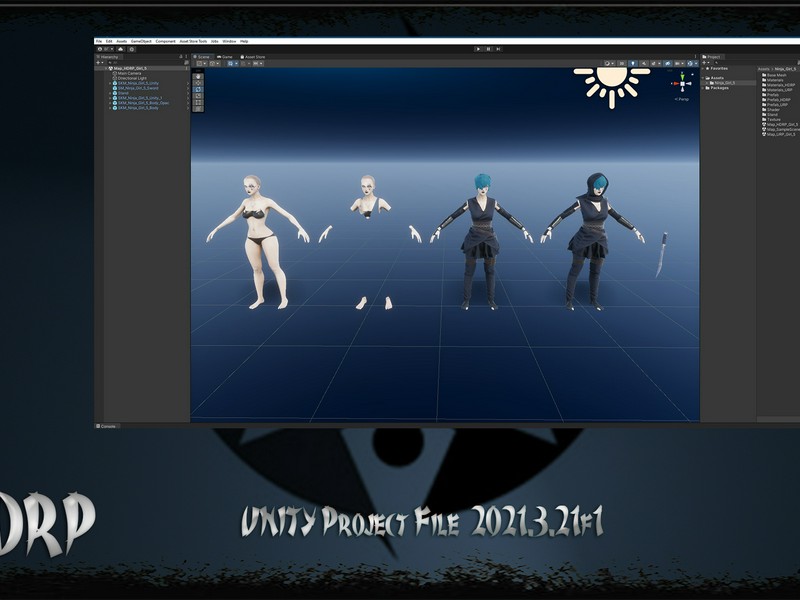Open the Assets menu

121,41
